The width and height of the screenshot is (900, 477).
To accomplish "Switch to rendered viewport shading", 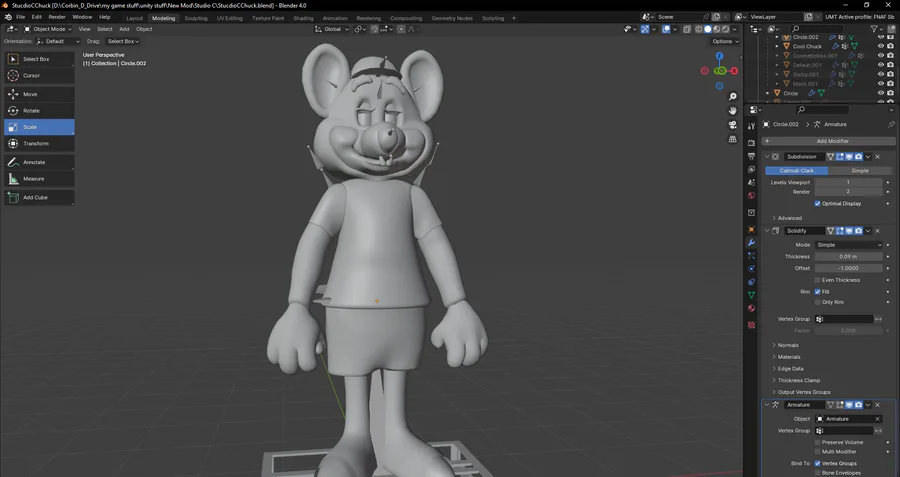I will 726,29.
